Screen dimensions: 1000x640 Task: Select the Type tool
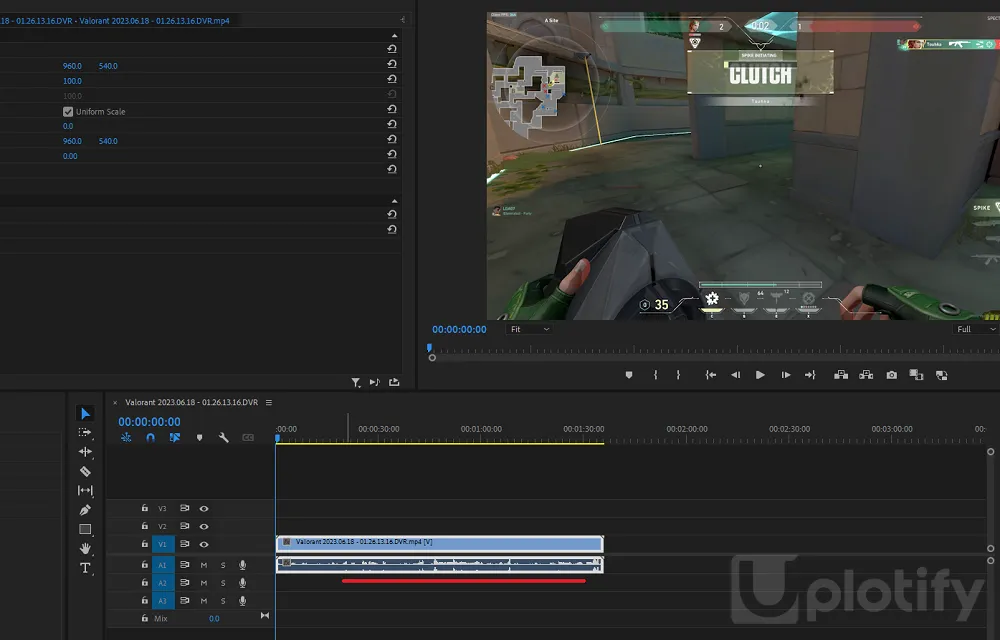[x=85, y=568]
